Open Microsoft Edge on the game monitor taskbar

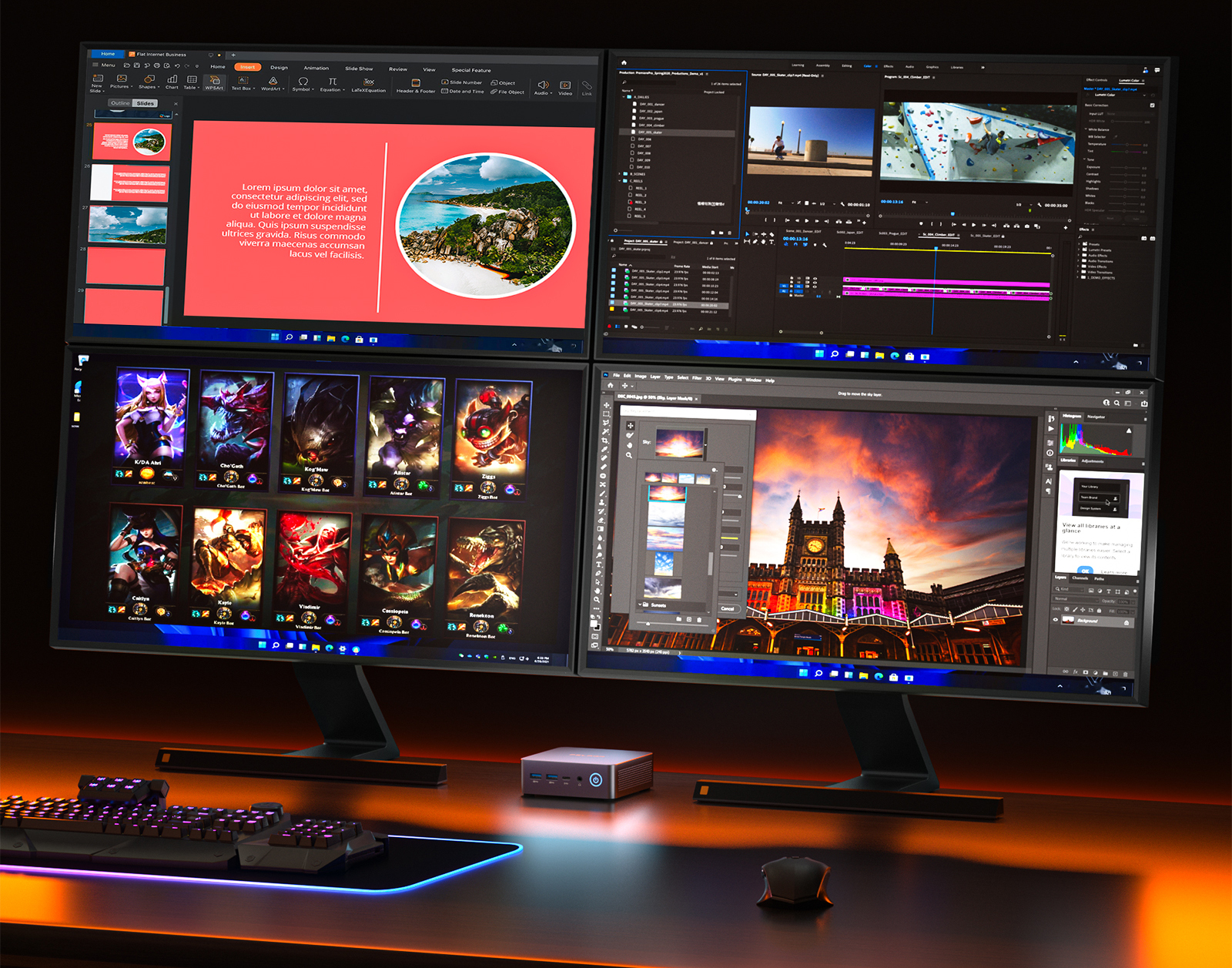click(330, 648)
